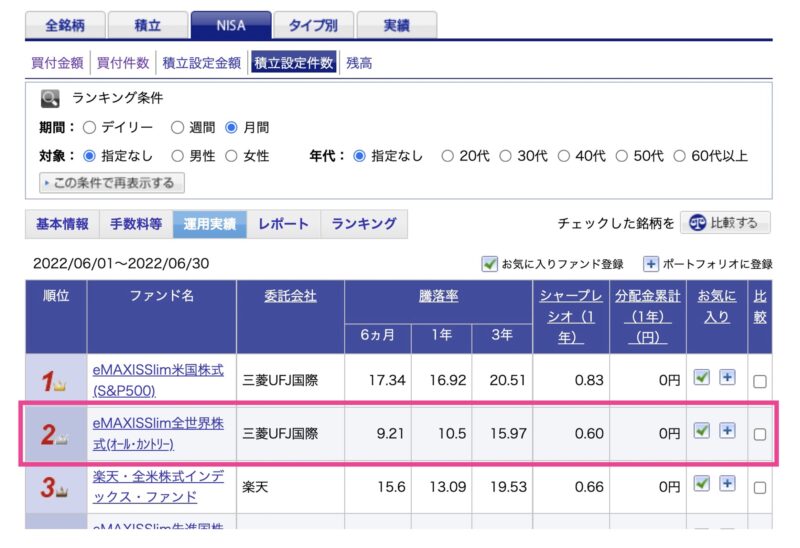Screen dimensions: 800x548
Task: Check compare box for 楽天・全米株式
Action: coord(760,488)
